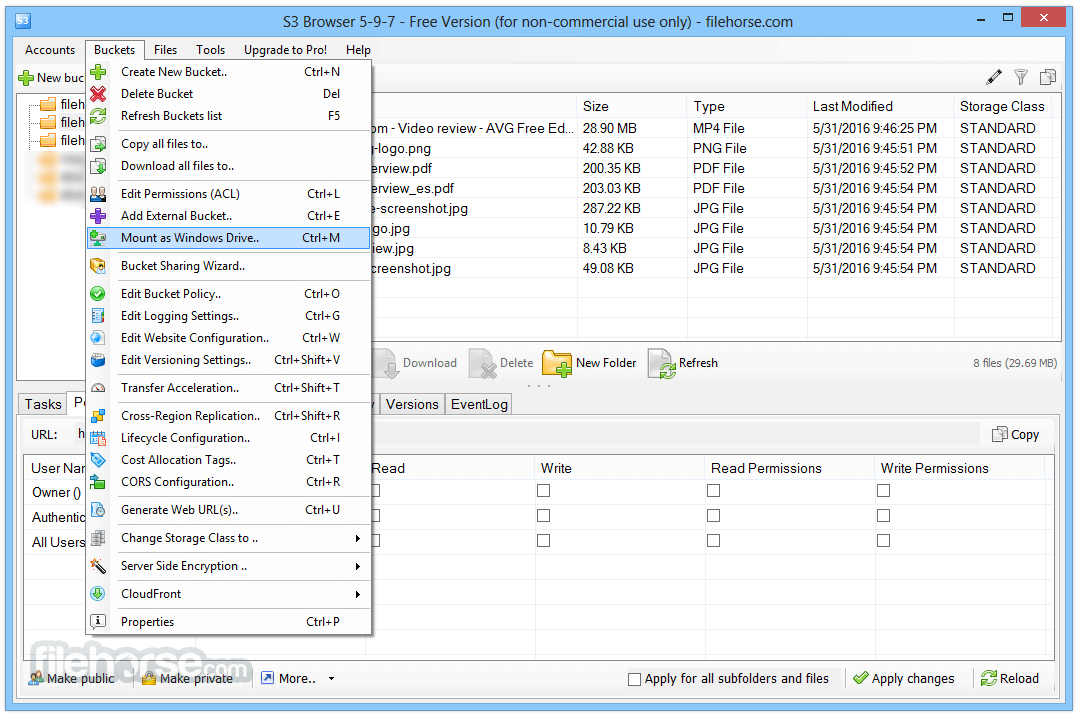Click the Mount as Windows Drive icon
This screenshot has width=1078, height=713.
[x=98, y=238]
